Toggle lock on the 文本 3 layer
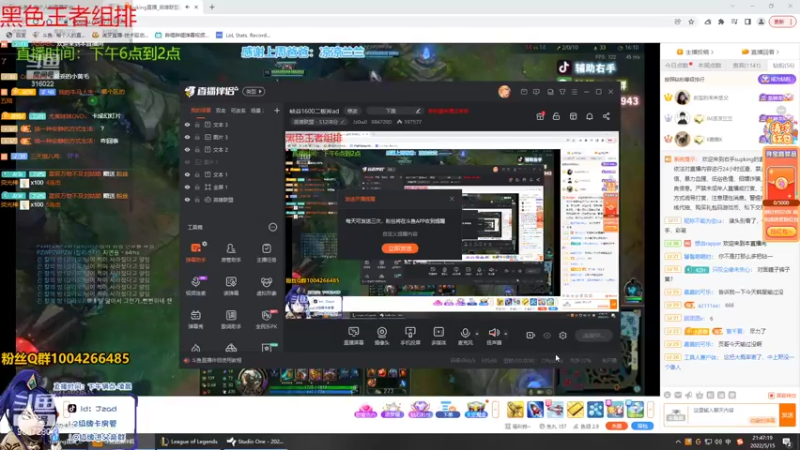This screenshot has height=450, width=800. click(197, 124)
